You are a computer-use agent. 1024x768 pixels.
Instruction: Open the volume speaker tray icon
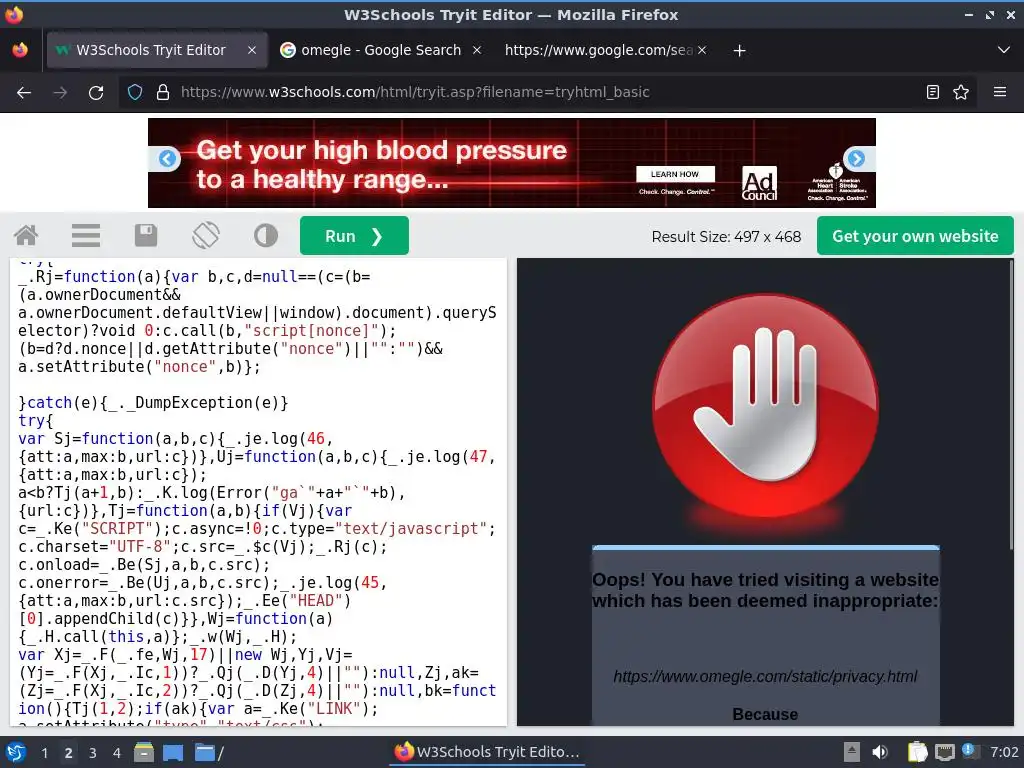tap(880, 752)
